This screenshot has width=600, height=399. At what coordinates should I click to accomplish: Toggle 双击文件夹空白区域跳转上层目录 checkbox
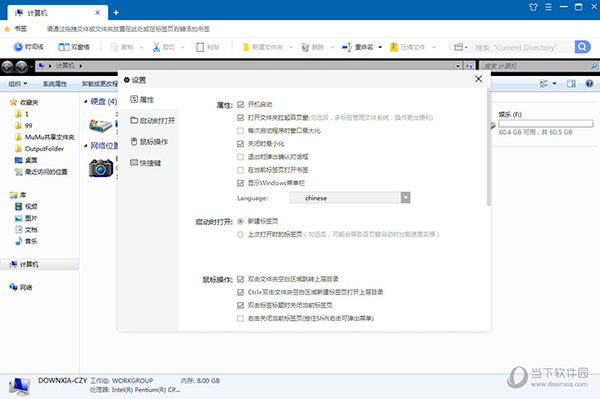pyautogui.click(x=240, y=279)
